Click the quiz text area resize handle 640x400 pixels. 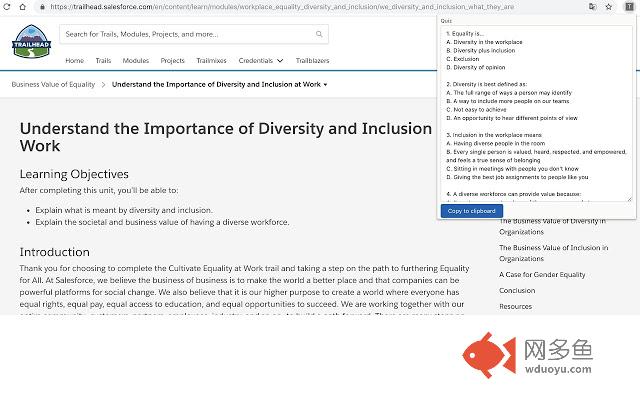coord(629,199)
